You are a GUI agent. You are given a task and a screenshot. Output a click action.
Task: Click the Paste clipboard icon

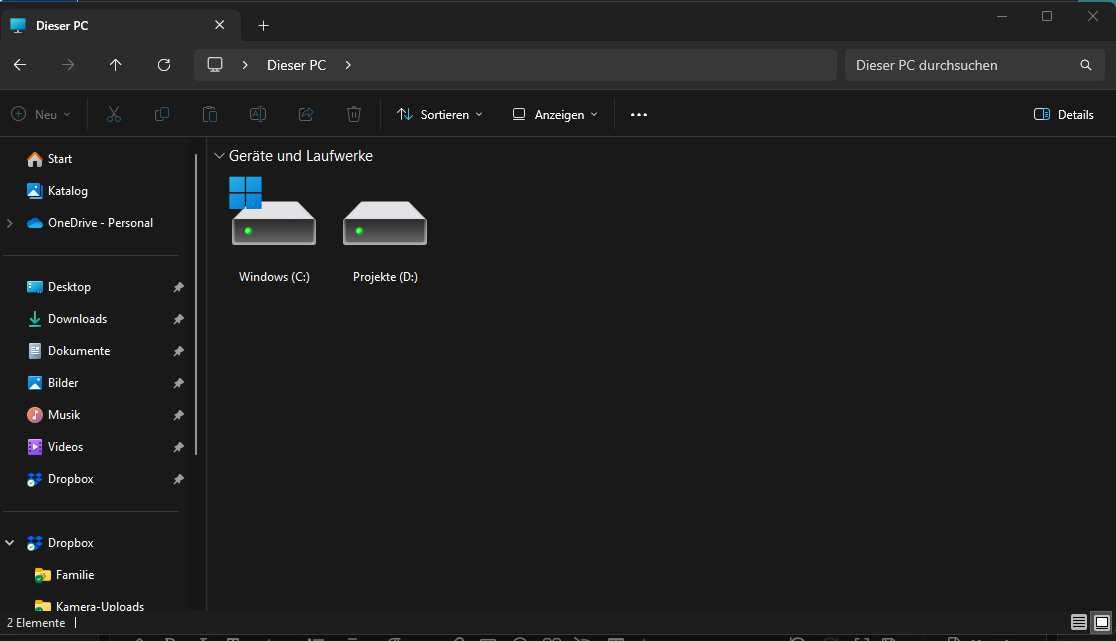209,115
